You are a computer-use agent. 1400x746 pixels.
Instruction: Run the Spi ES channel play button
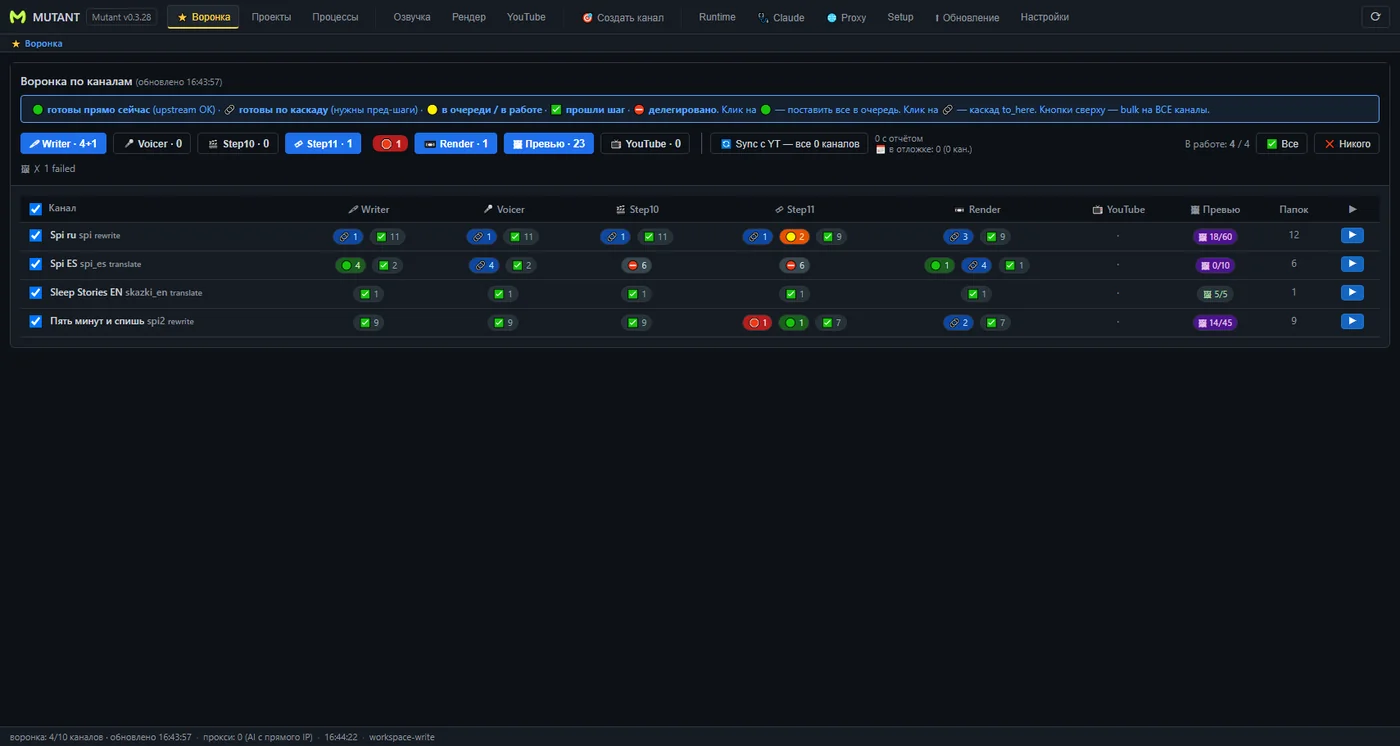click(1352, 264)
